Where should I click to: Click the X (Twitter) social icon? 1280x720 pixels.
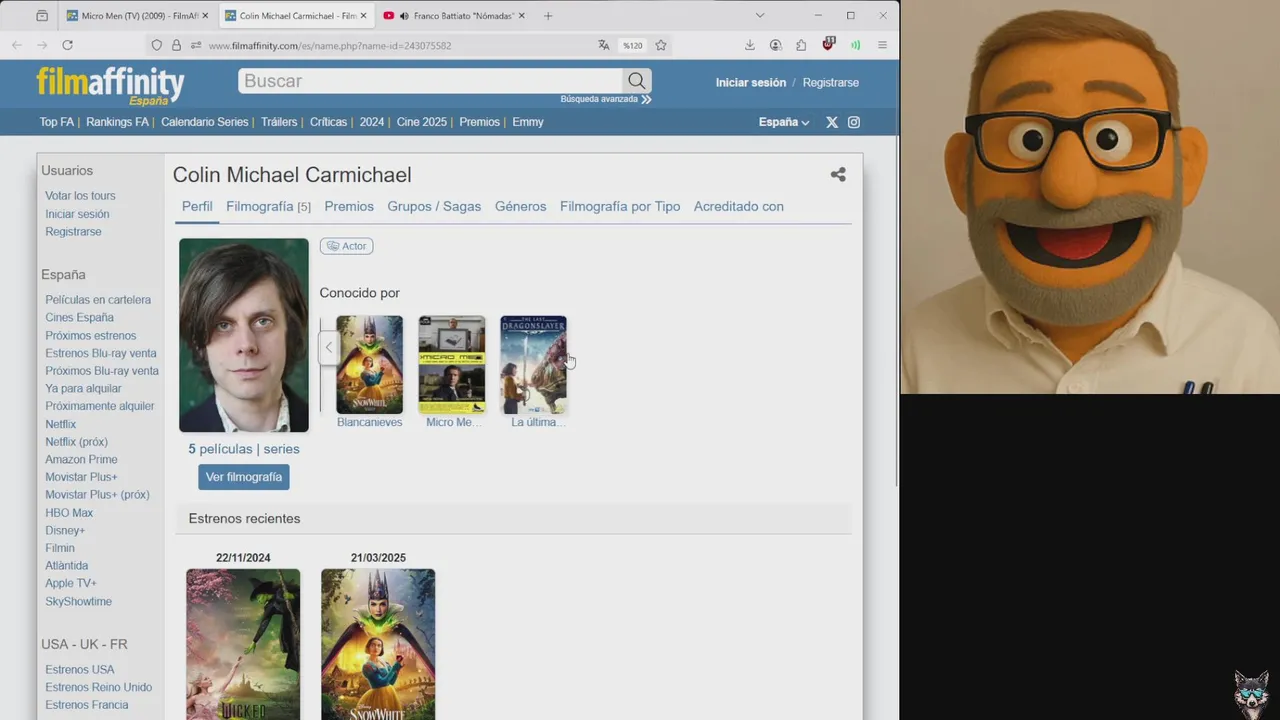coord(832,122)
